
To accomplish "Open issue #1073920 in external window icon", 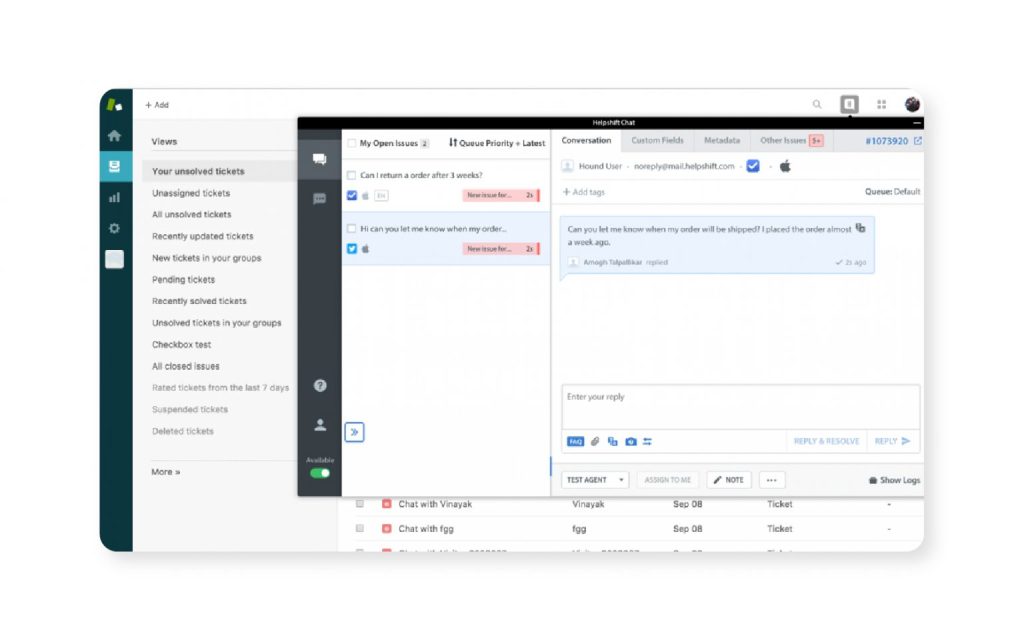I will [918, 140].
